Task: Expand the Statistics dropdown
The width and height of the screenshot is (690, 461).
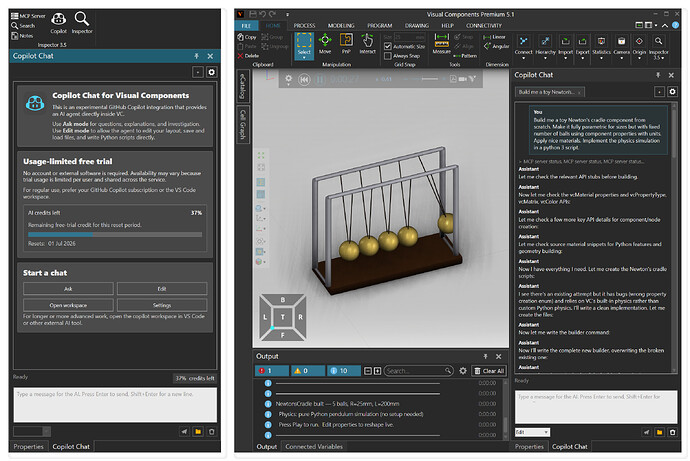Action: (602, 58)
